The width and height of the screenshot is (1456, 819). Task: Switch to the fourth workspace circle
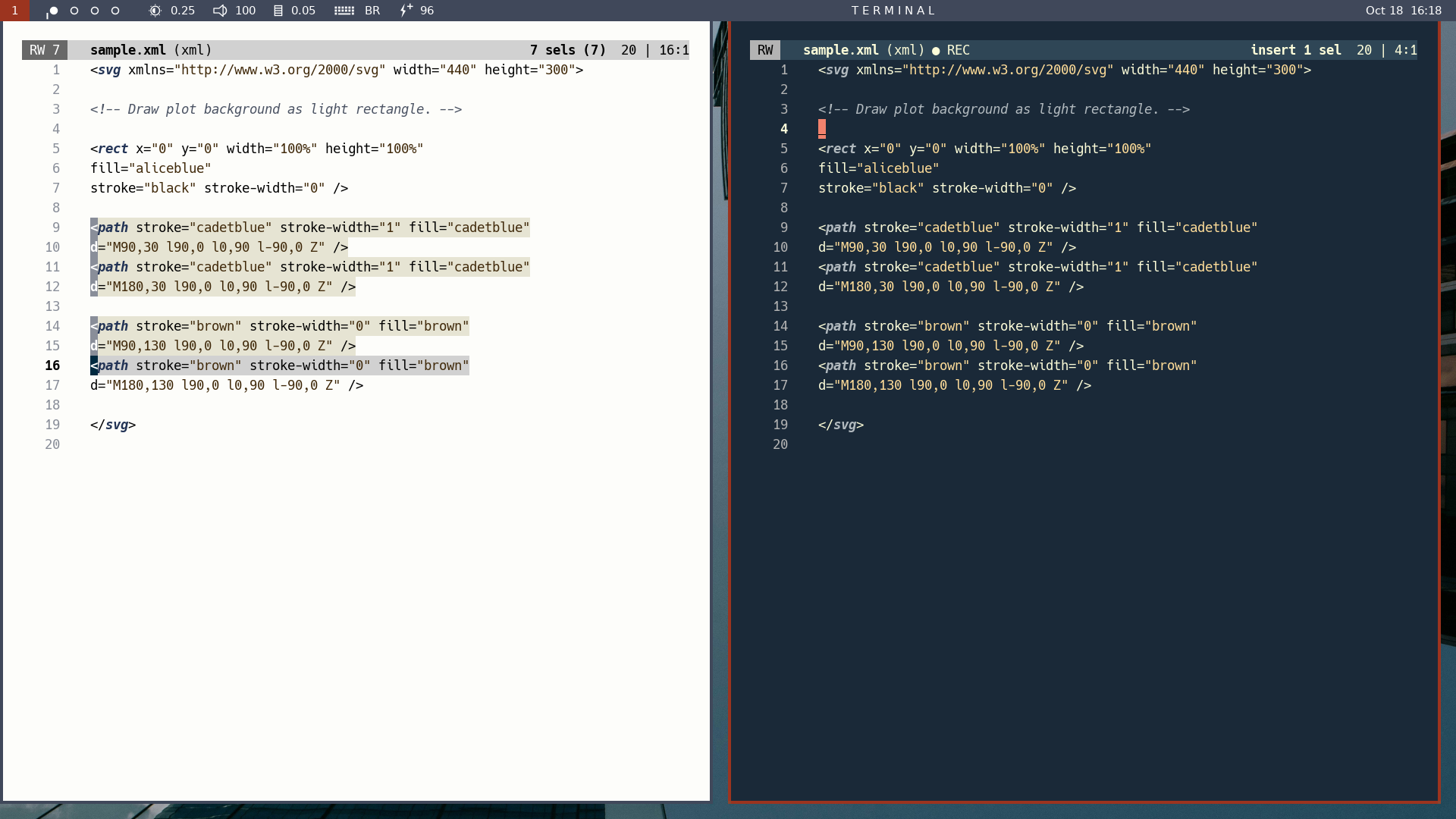(x=115, y=11)
